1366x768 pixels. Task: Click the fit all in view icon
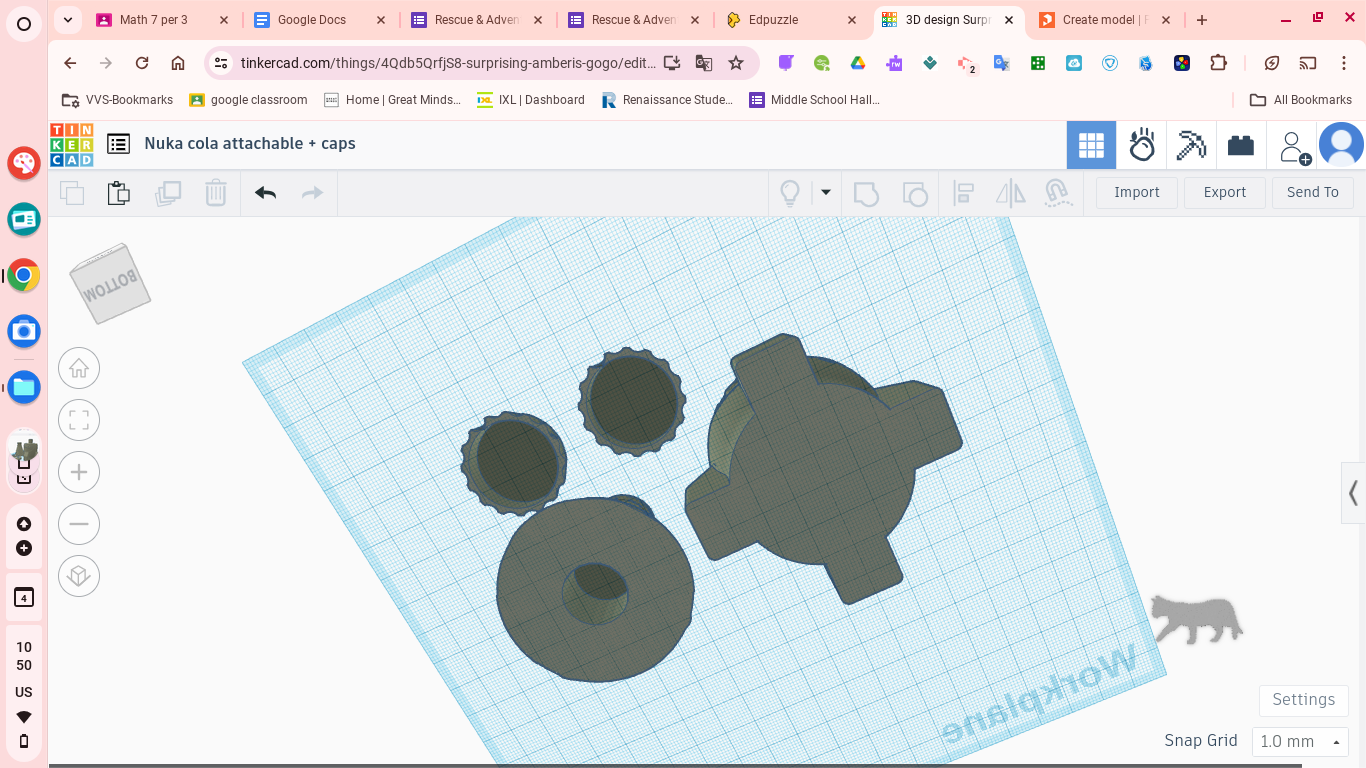pyautogui.click(x=79, y=420)
